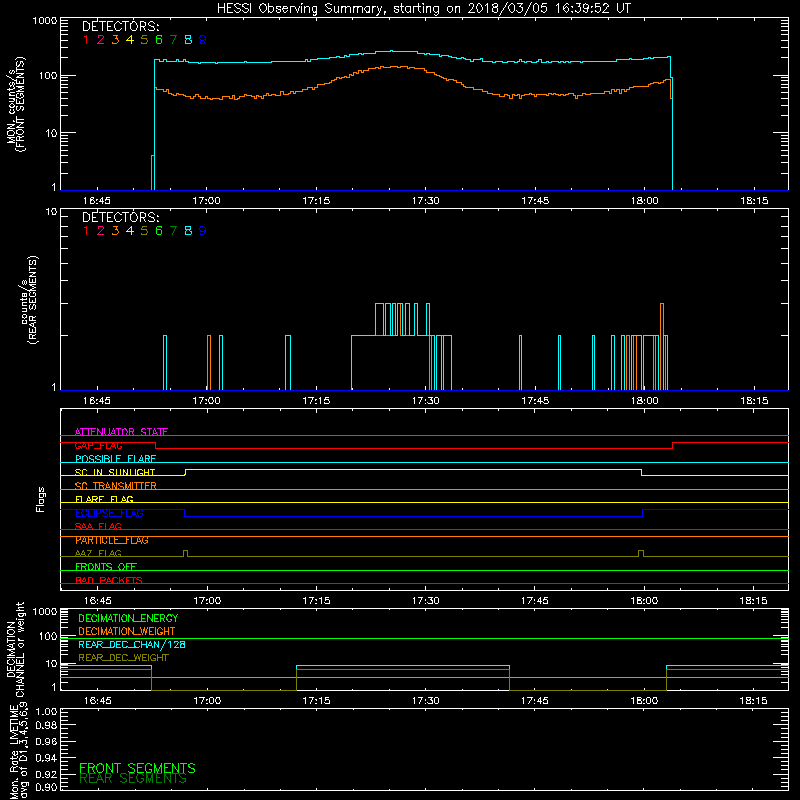Screen dimensions: 800x800
Task: Click the 17:45 tick label under the Flags plot
Action: coord(535,601)
